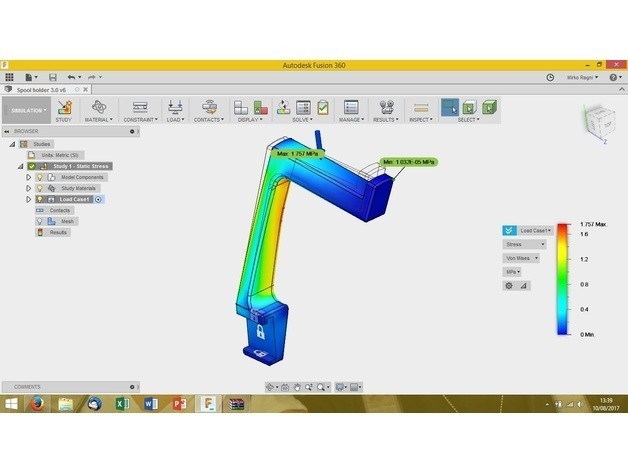The height and width of the screenshot is (472, 628).
Task: Select the Contacts tree item
Action: pyautogui.click(x=54, y=210)
